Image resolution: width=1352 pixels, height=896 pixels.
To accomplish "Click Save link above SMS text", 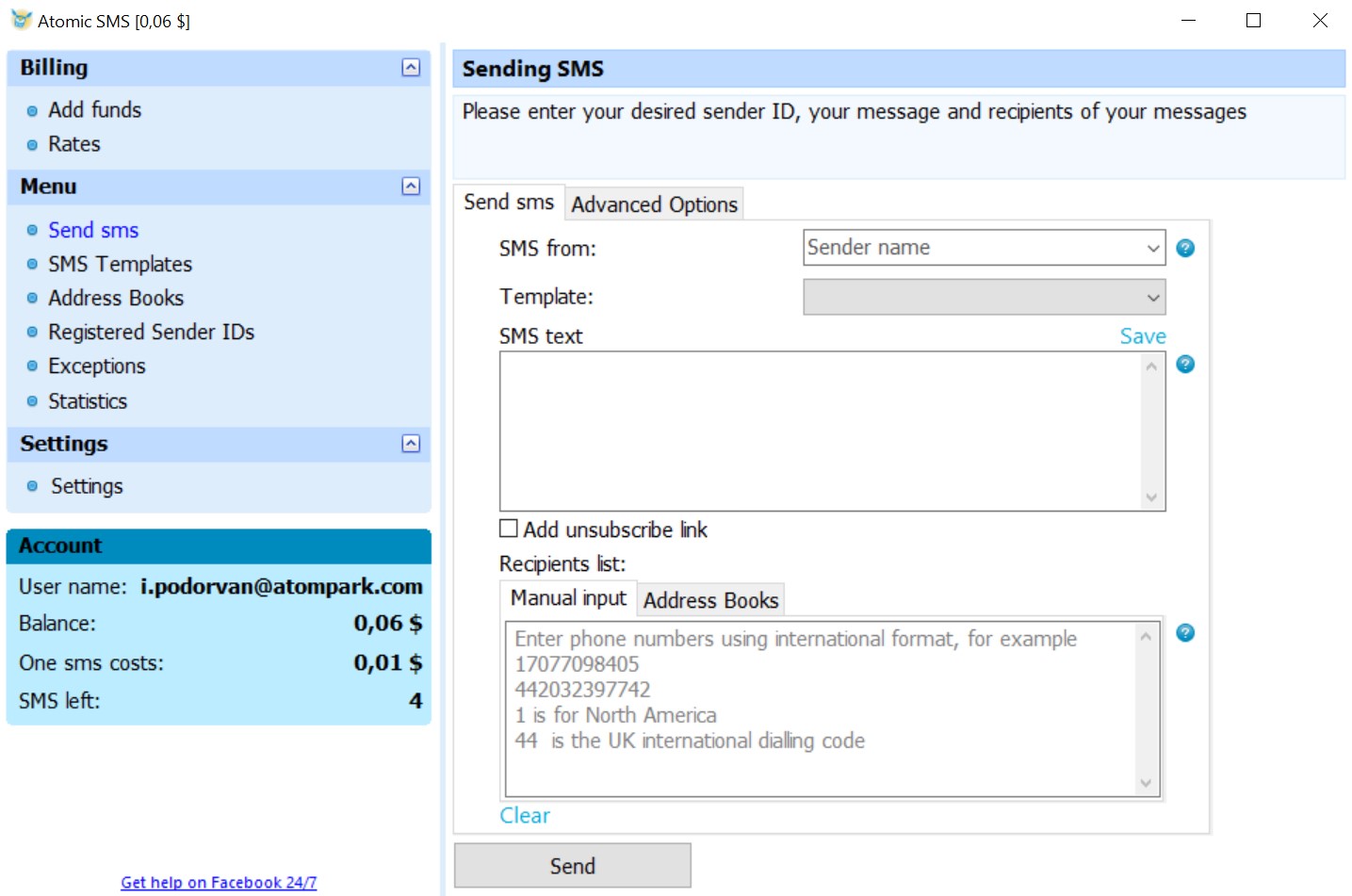I will point(1143,336).
